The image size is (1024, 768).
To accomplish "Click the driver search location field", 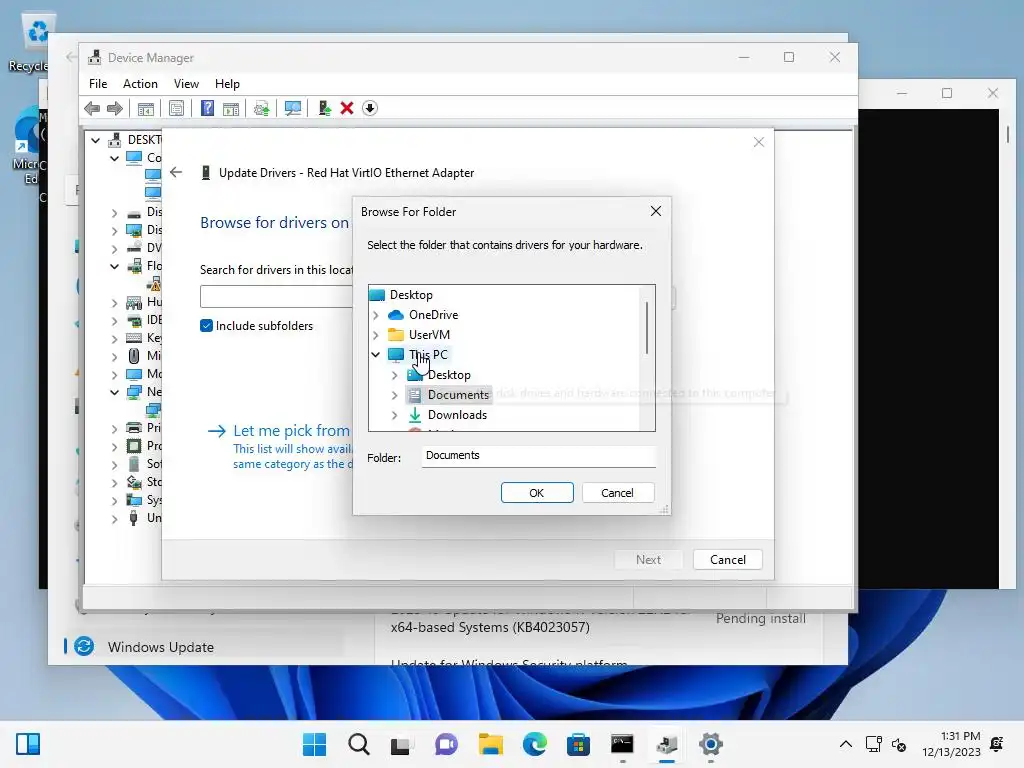I will click(x=276, y=296).
